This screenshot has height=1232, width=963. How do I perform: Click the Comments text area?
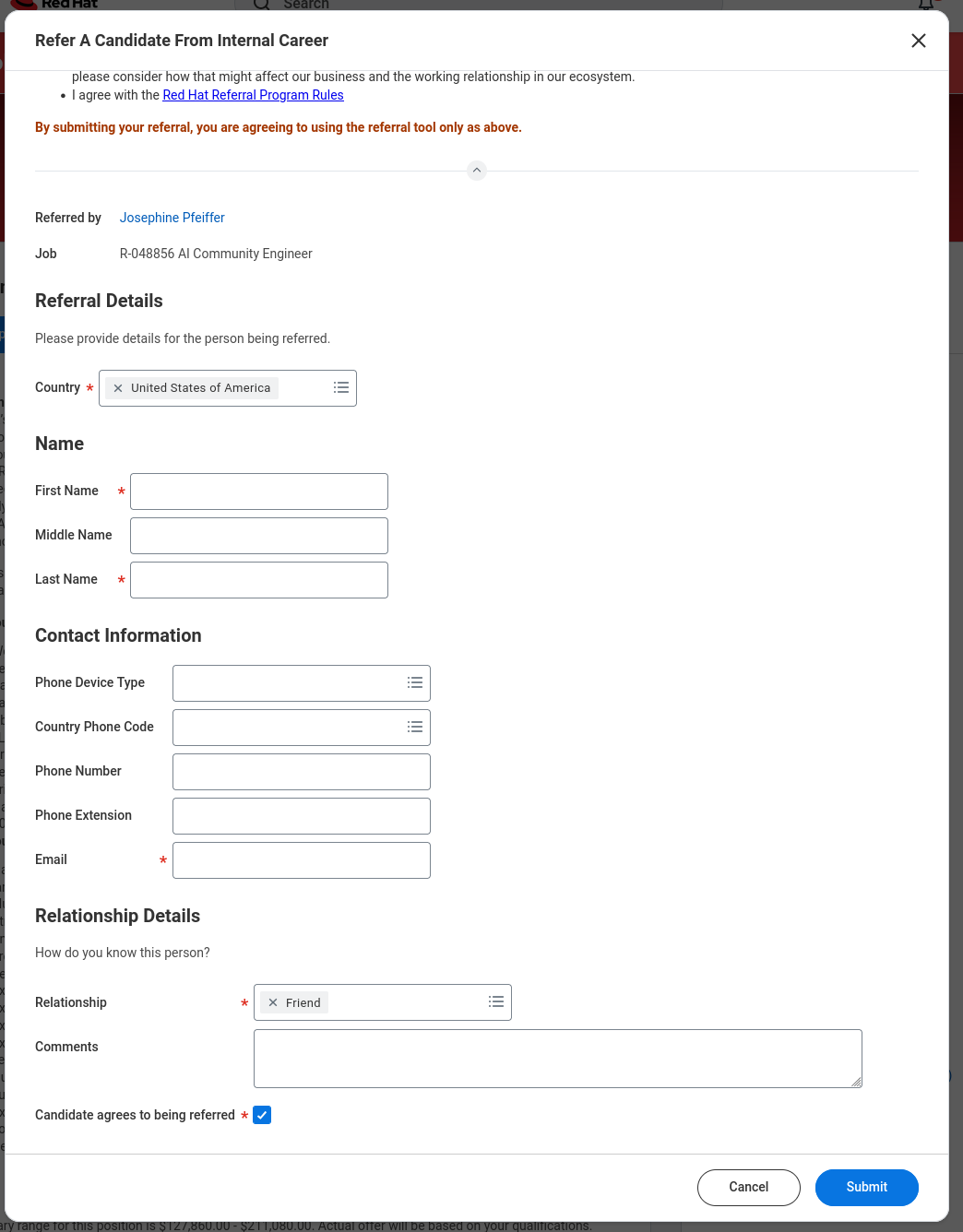[x=557, y=1059]
